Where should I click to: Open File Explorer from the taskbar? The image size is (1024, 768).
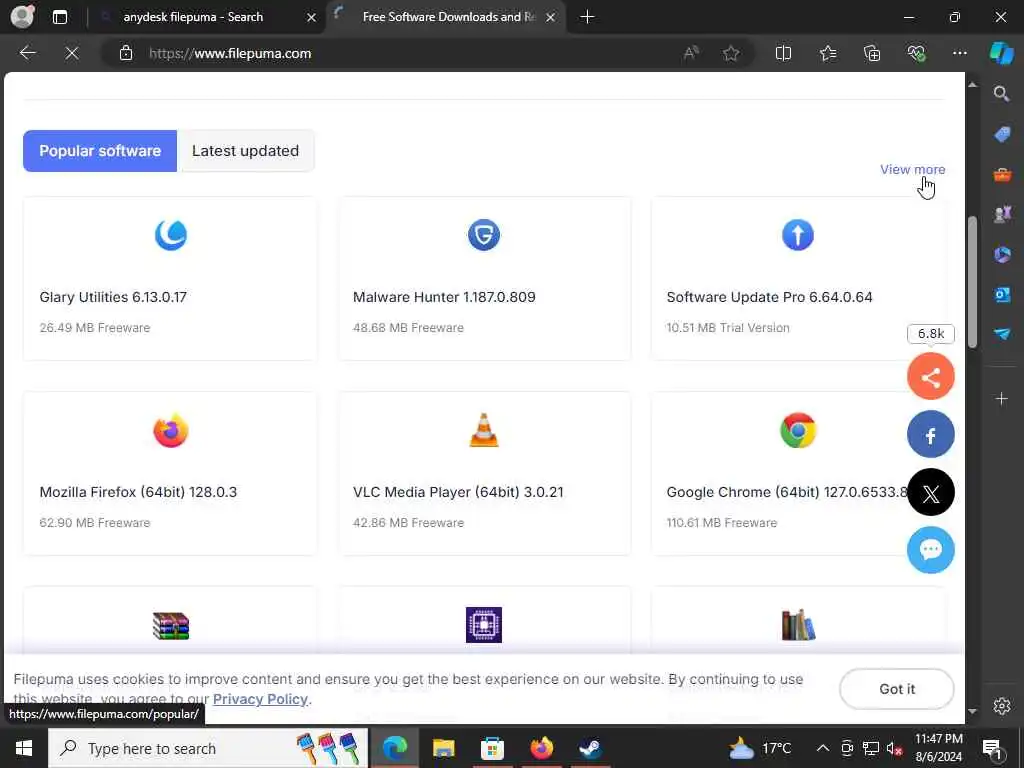tap(443, 748)
